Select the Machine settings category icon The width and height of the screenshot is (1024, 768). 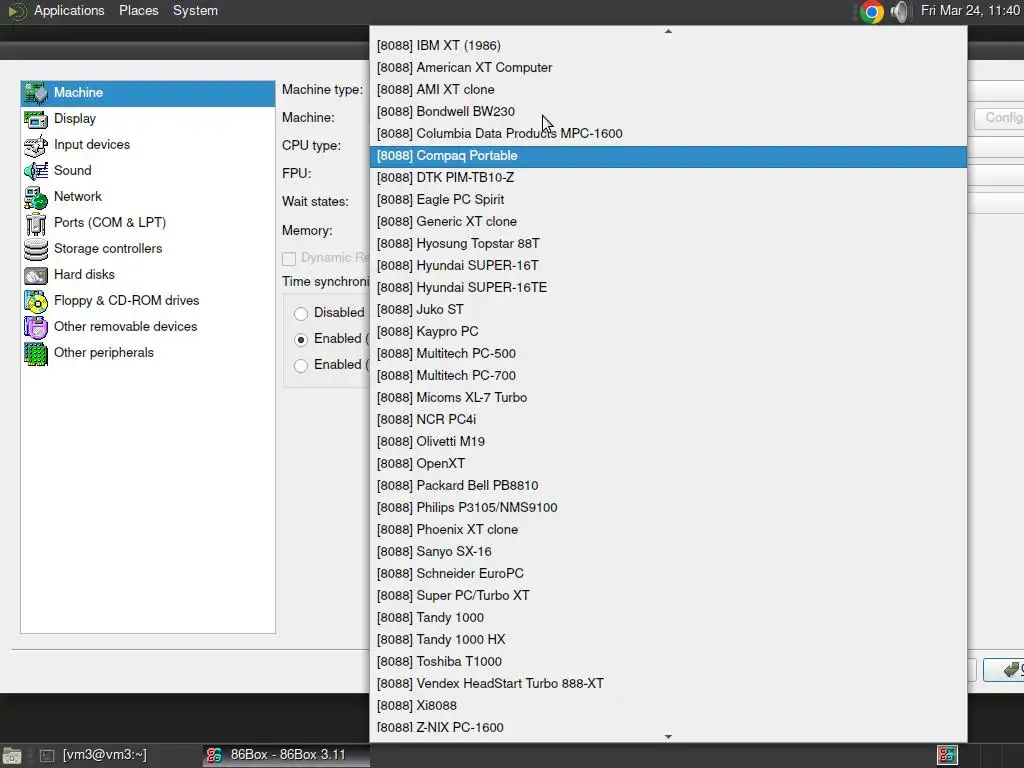pyautogui.click(x=36, y=93)
